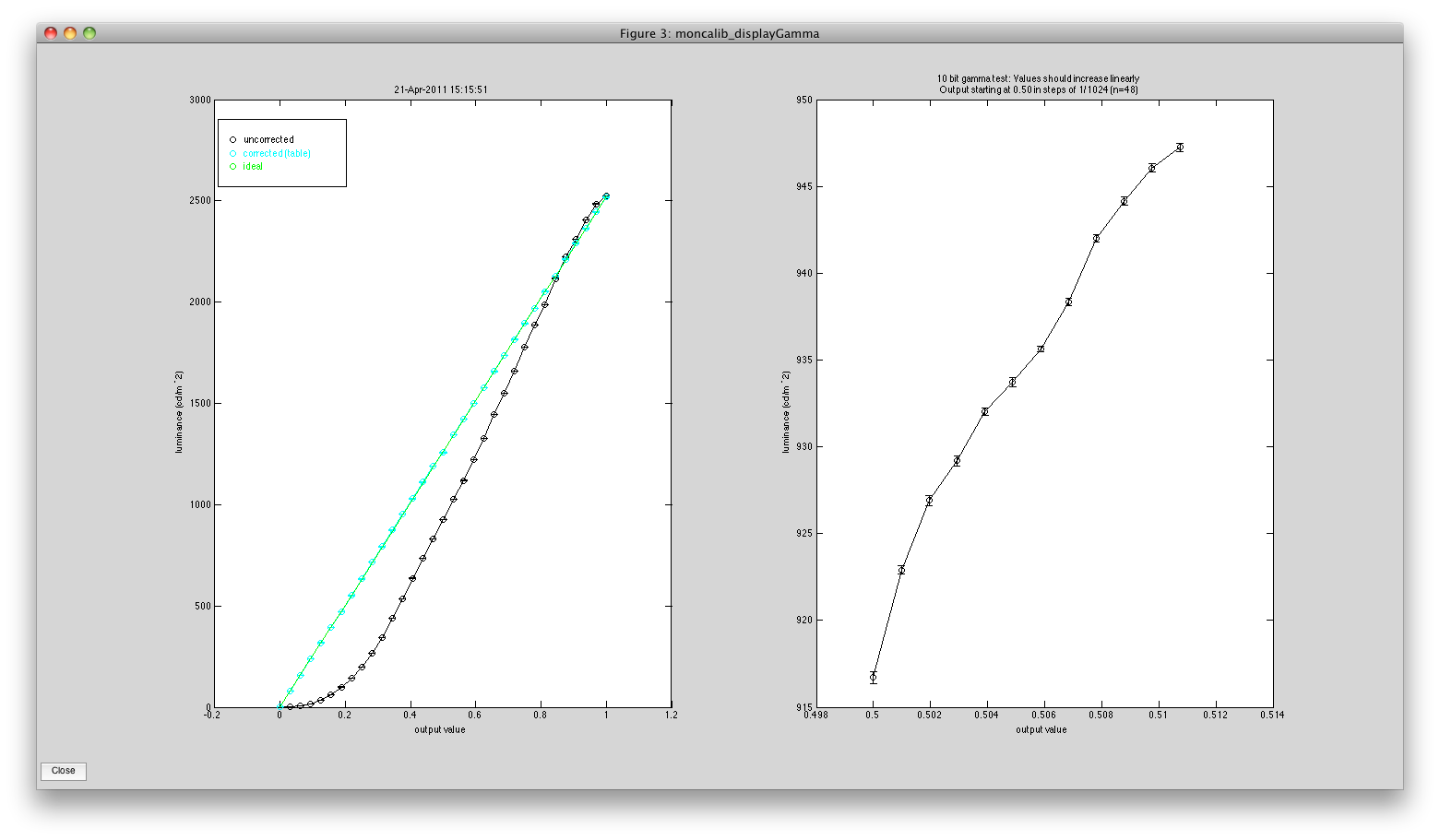The height and width of the screenshot is (840, 1440).
Task: Click the Close button at bottom left
Action: (x=64, y=771)
